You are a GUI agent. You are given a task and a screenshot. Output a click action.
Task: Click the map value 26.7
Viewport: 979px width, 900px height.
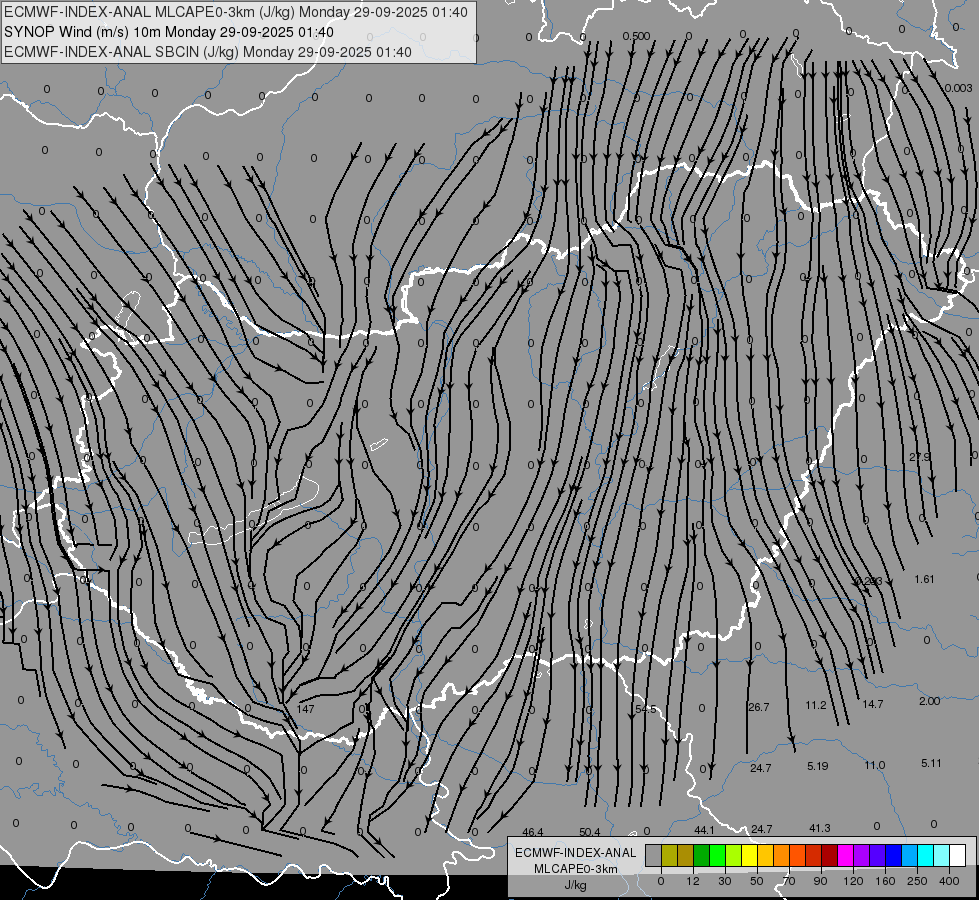[759, 707]
